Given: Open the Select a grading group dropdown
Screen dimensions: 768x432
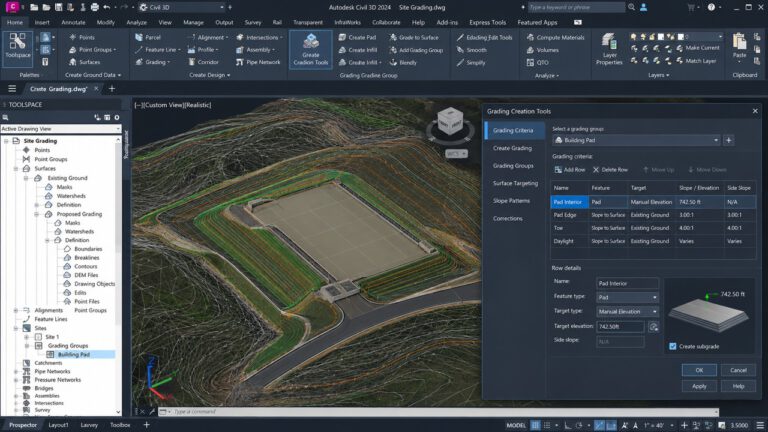Looking at the screenshot, I should (x=636, y=140).
